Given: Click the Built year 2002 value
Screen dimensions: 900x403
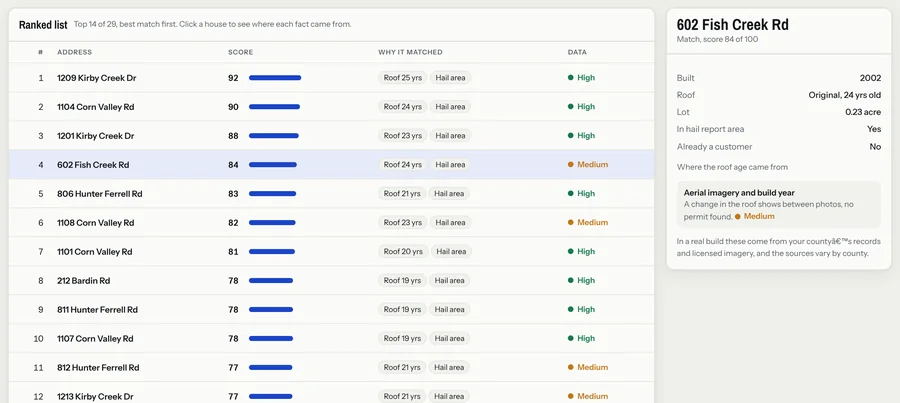Looking at the screenshot, I should [x=870, y=78].
